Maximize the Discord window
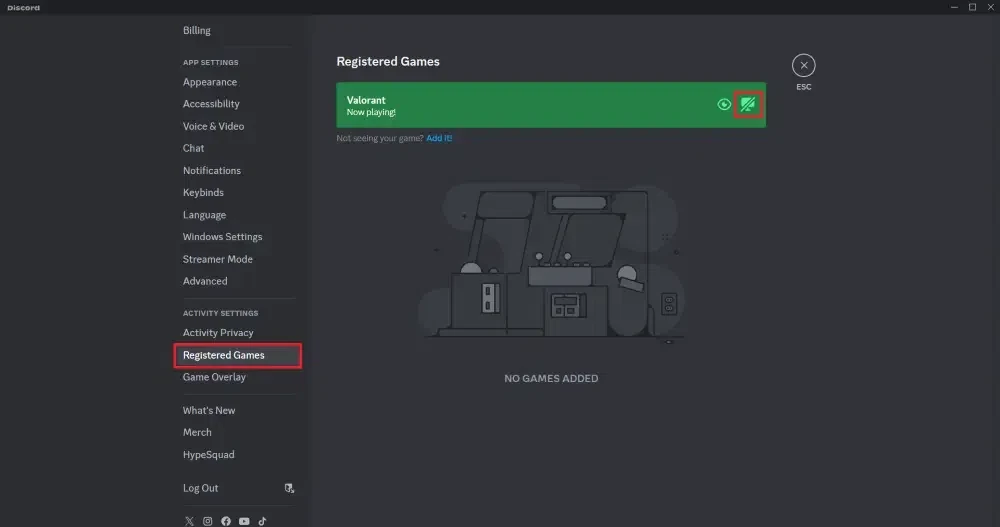The width and height of the screenshot is (1000, 527). [x=973, y=7]
